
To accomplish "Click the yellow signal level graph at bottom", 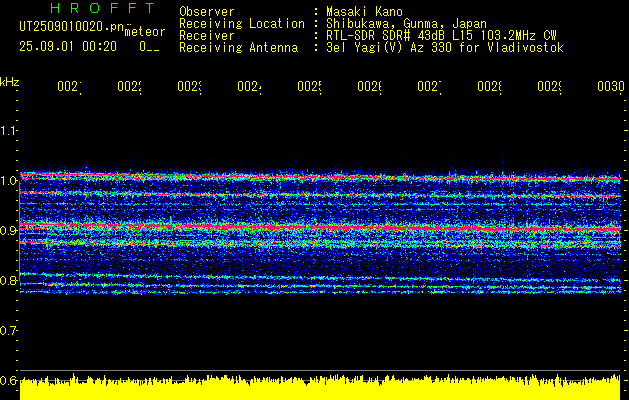I will point(320,388).
